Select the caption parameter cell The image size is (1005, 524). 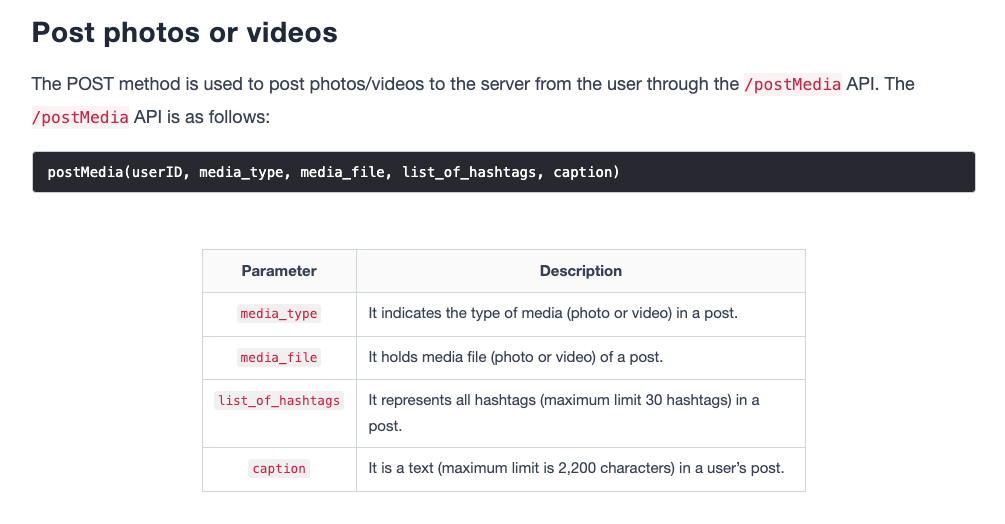pos(279,469)
